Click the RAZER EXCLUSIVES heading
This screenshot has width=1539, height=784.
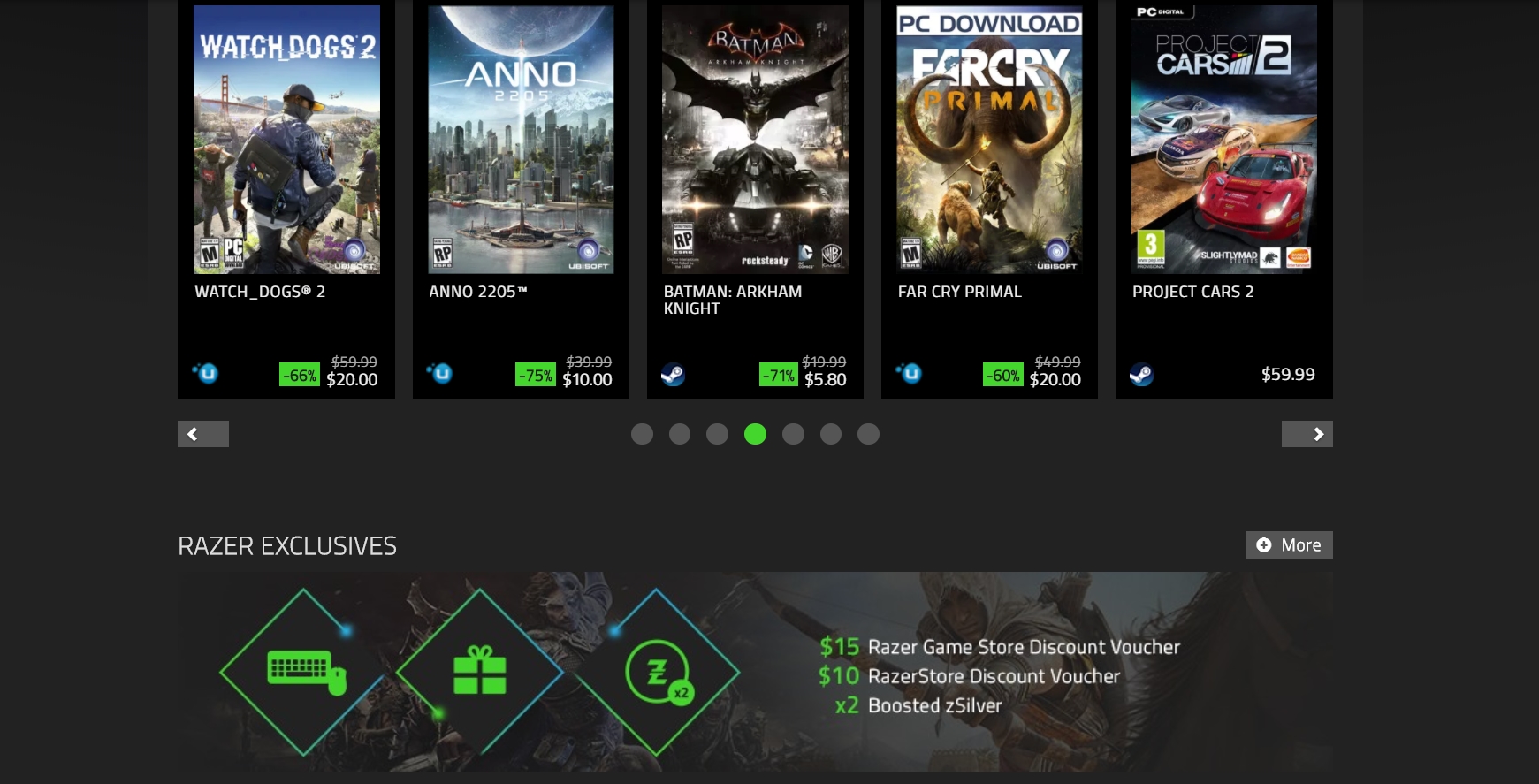click(x=287, y=546)
